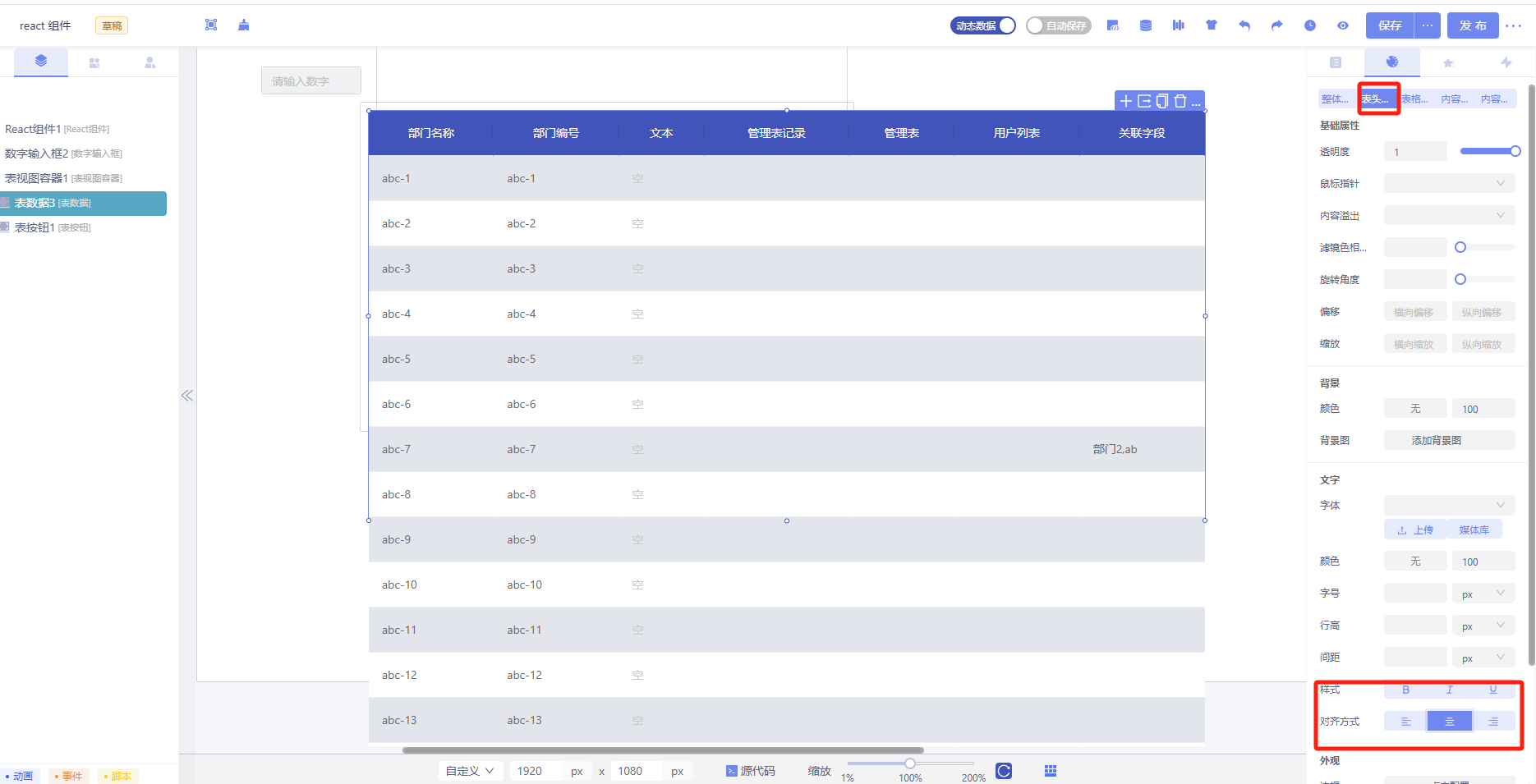Switch to the properties list tab
This screenshot has height=784, width=1536.
1336,62
